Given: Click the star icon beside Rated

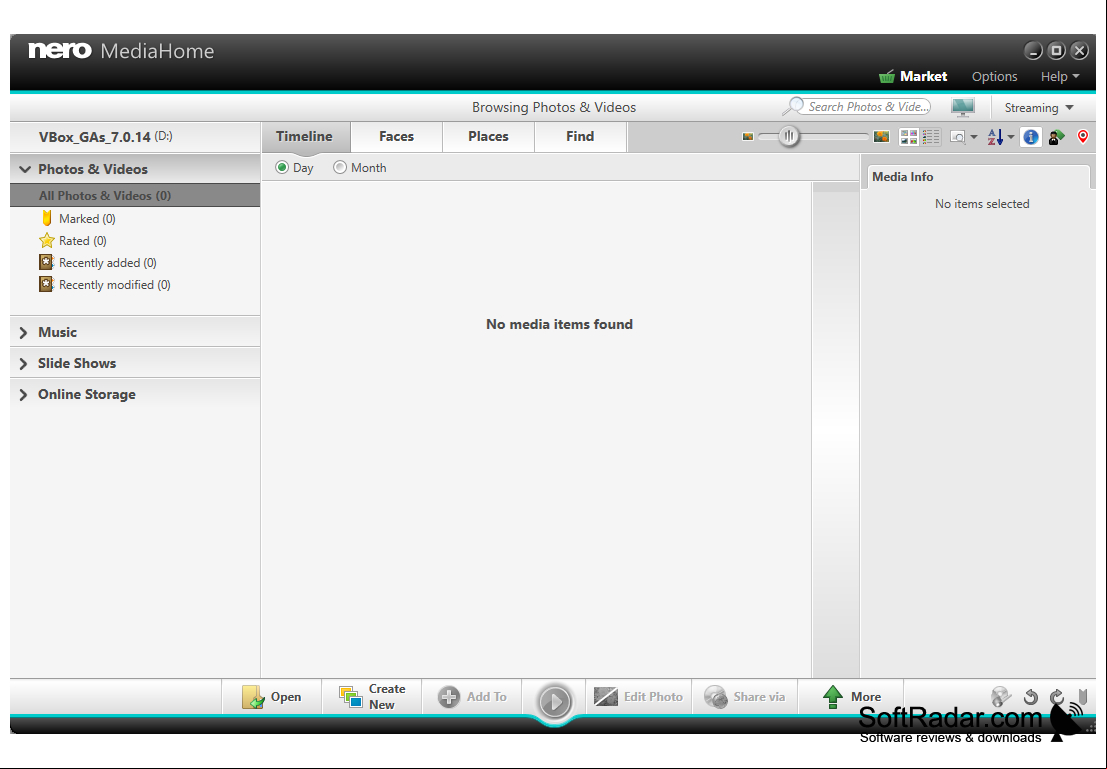Looking at the screenshot, I should click(x=47, y=240).
